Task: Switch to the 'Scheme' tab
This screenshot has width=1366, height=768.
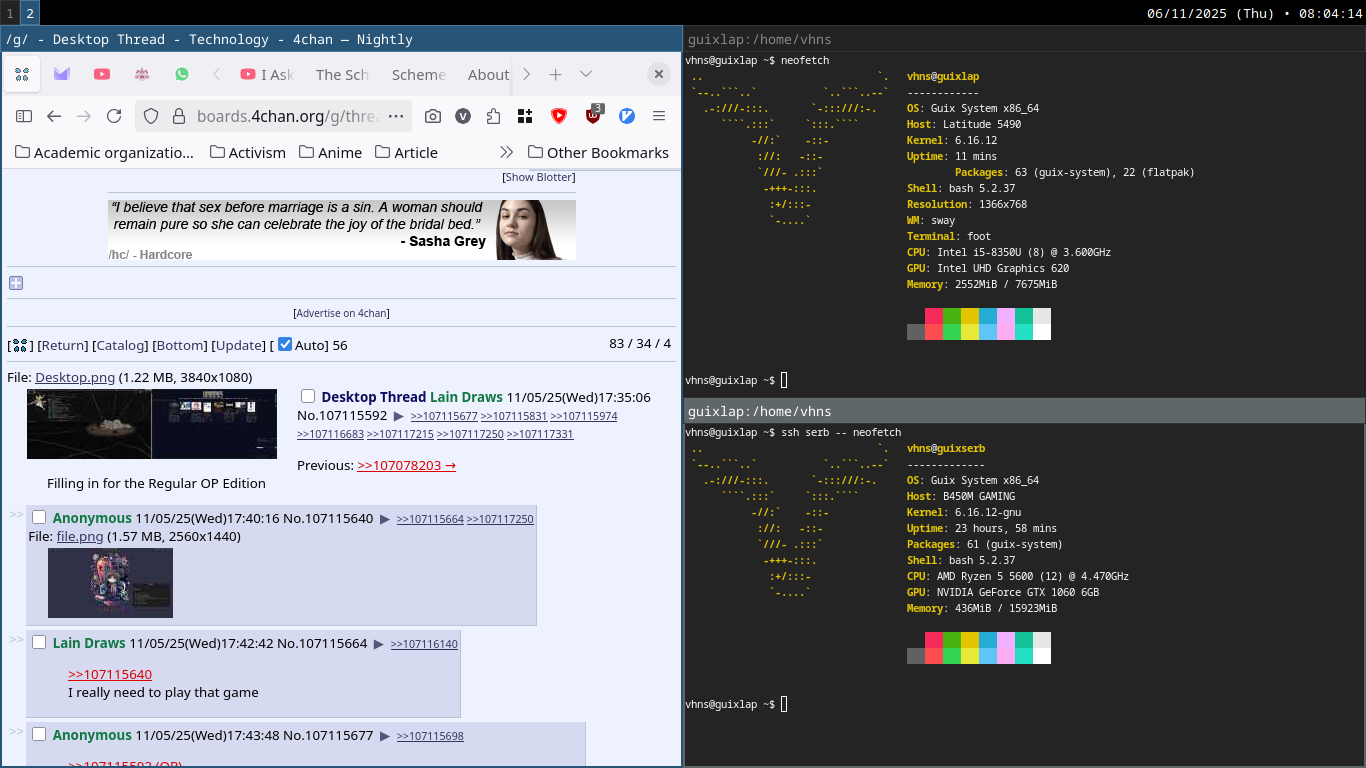Action: click(418, 74)
